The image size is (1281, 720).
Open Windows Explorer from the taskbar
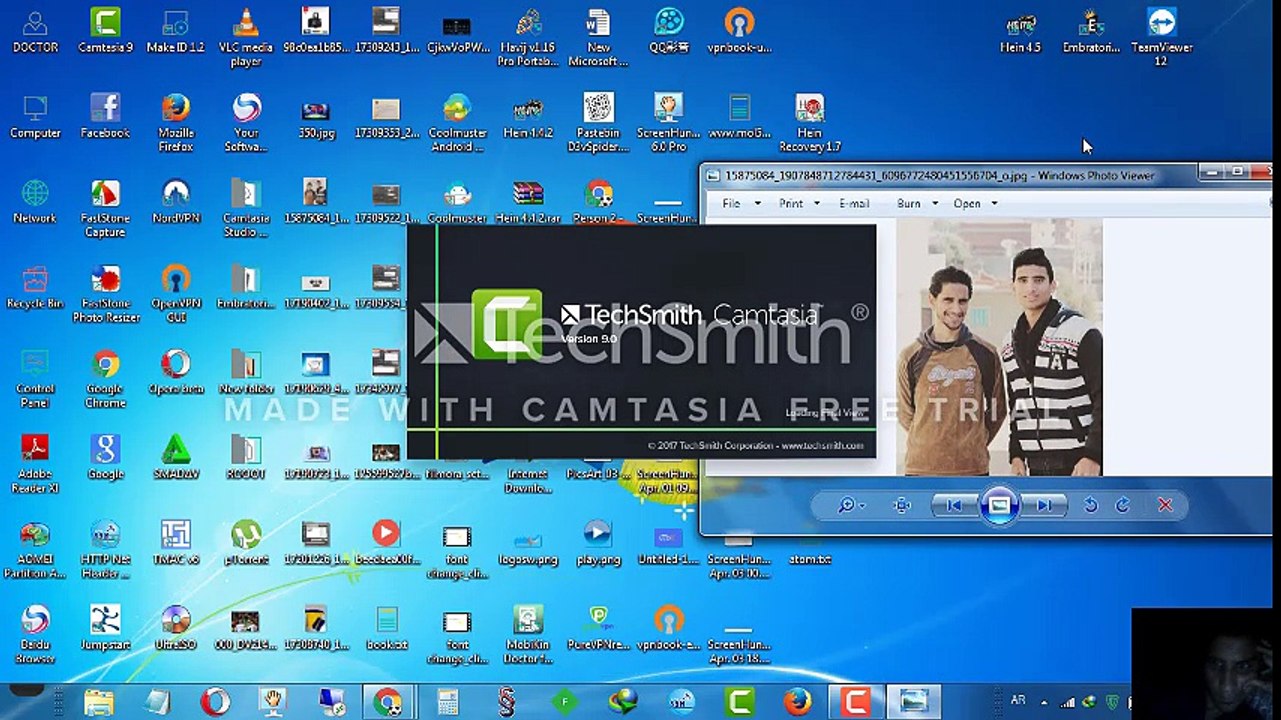pyautogui.click(x=99, y=702)
